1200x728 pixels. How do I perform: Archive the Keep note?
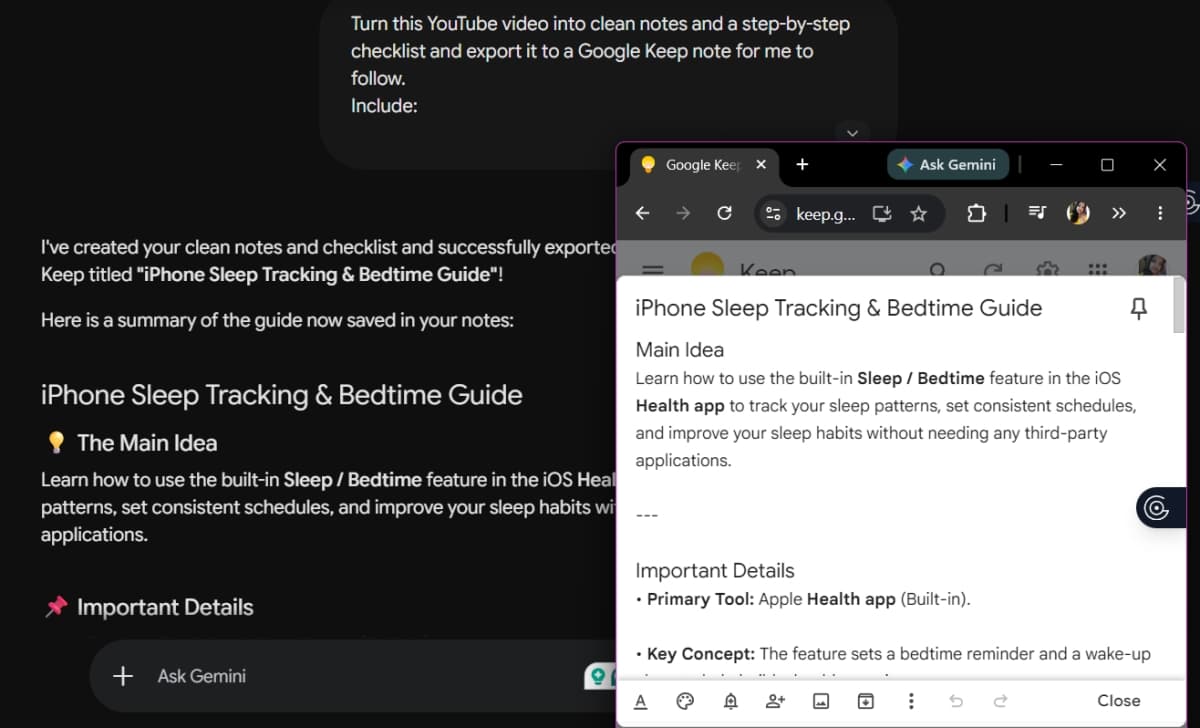pyautogui.click(x=866, y=701)
